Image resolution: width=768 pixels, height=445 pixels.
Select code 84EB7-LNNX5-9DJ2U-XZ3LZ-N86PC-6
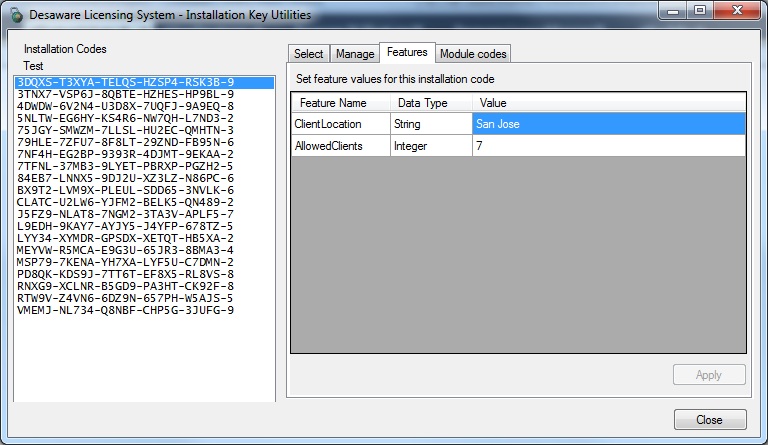[x=144, y=178]
